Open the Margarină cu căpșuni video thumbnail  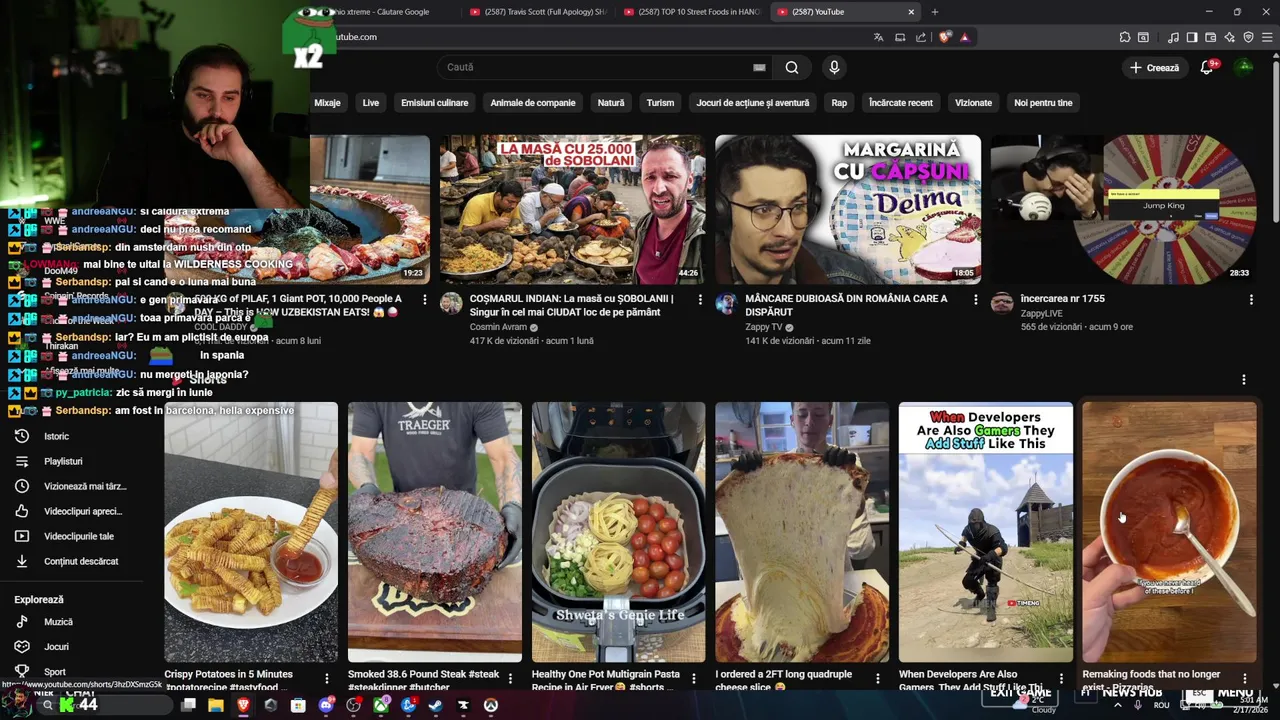point(848,209)
